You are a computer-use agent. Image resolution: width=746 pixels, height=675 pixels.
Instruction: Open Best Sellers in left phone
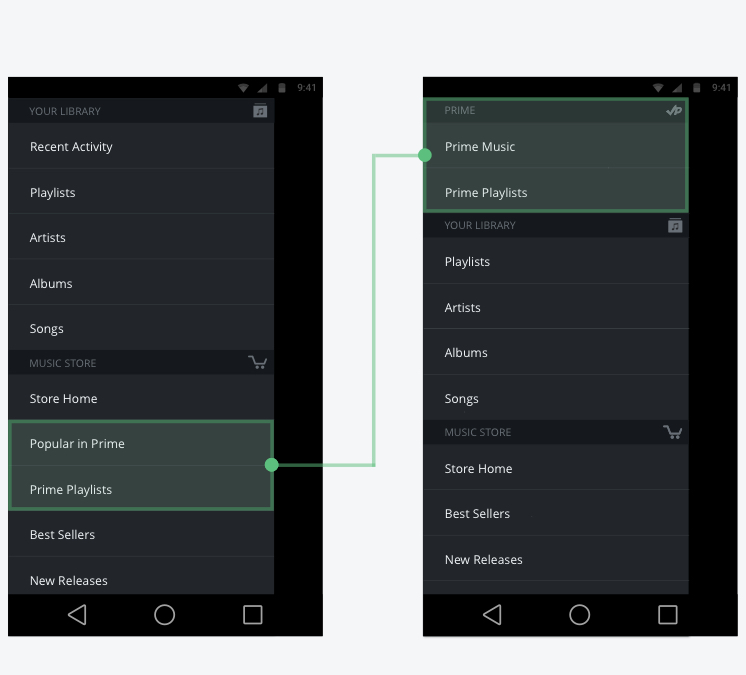(141, 534)
